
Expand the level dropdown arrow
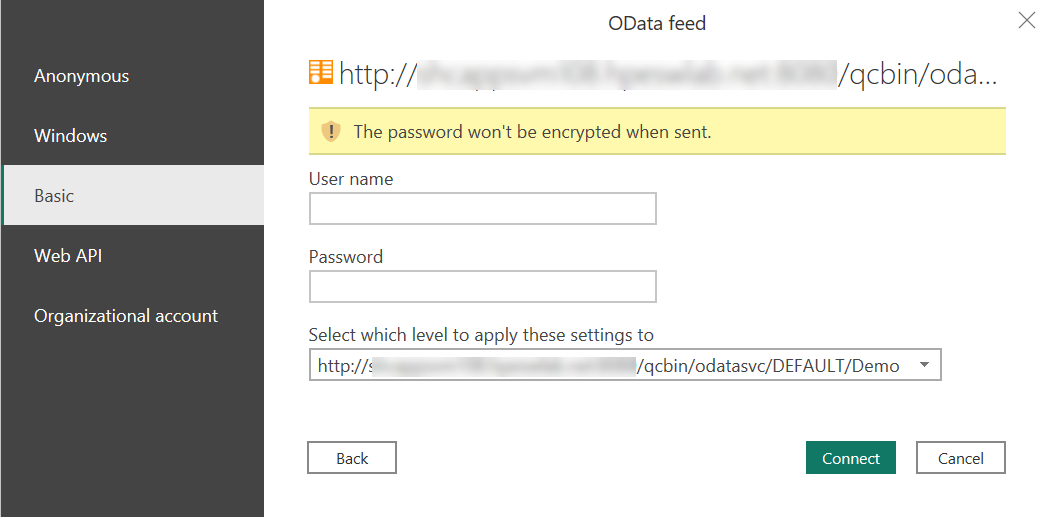click(924, 365)
